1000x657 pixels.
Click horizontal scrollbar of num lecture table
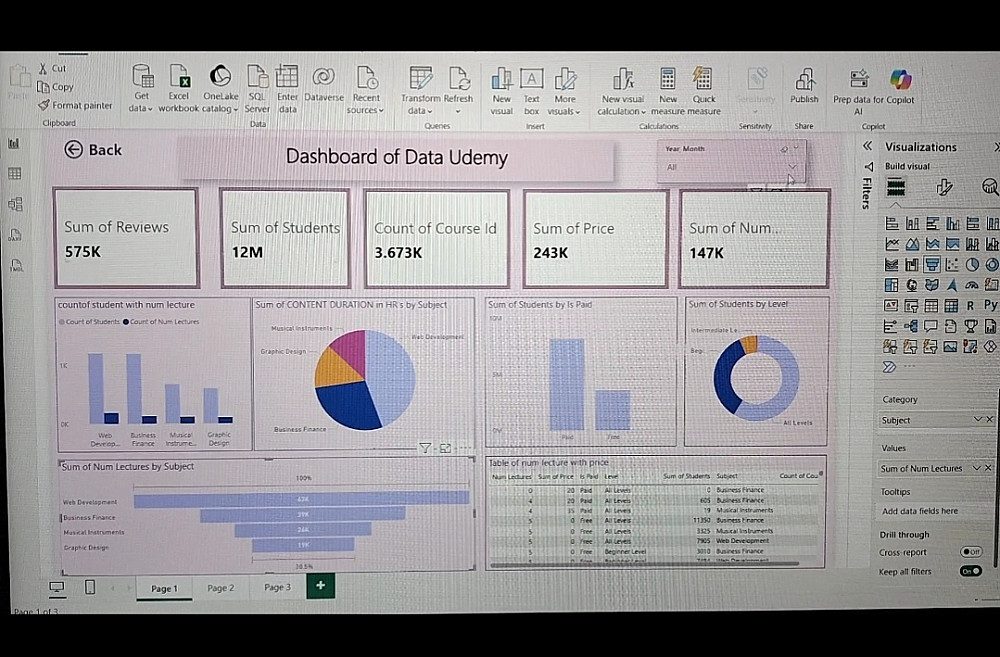tap(643, 564)
